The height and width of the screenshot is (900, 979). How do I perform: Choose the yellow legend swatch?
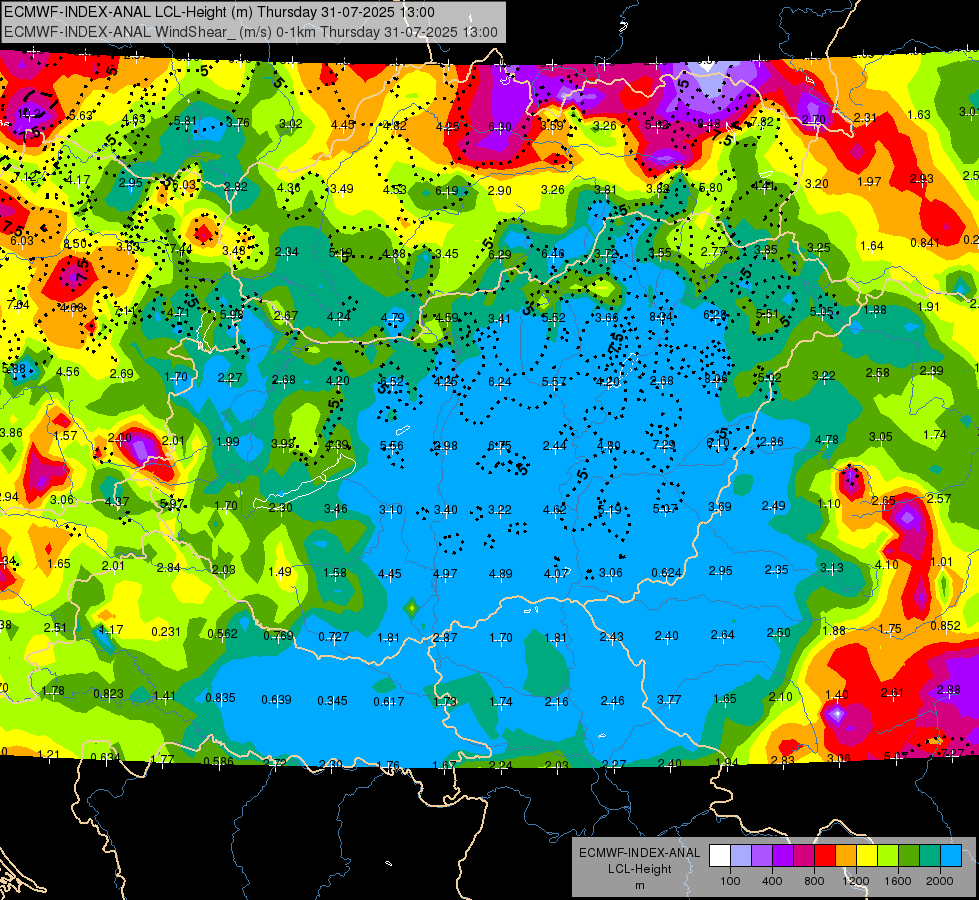pos(867,856)
